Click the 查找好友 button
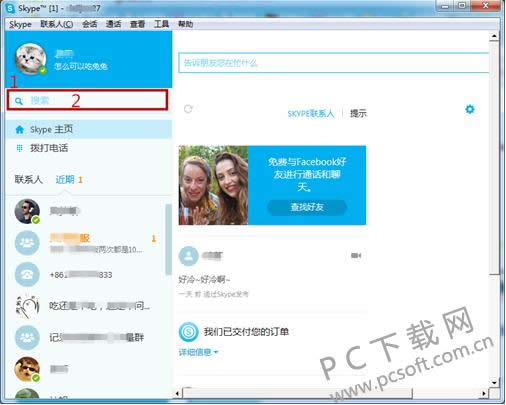This screenshot has width=506, height=405. [307, 207]
